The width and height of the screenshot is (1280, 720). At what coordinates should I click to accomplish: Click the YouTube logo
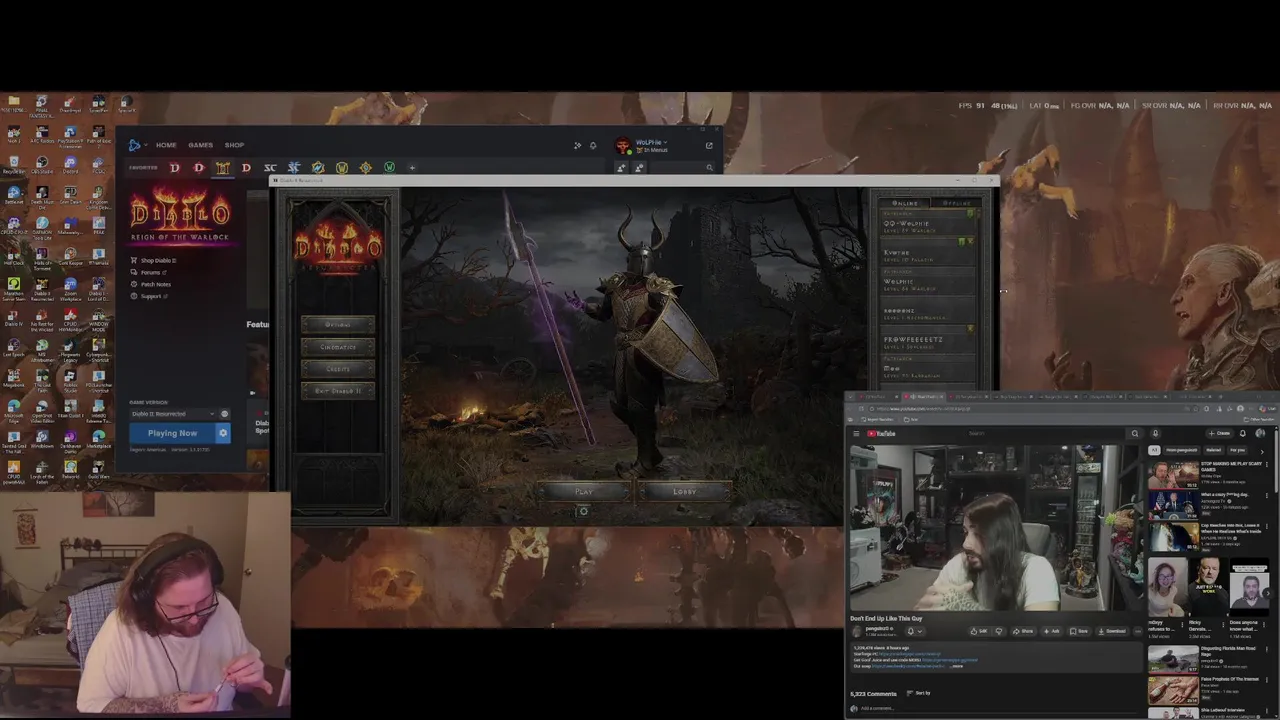coord(882,433)
